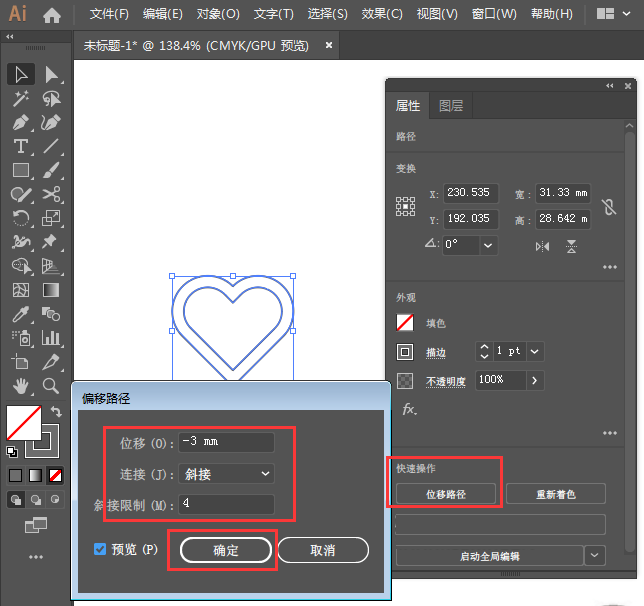This screenshot has height=606, width=644.
Task: Switch to Draw Behind mode
Action: tap(36, 500)
